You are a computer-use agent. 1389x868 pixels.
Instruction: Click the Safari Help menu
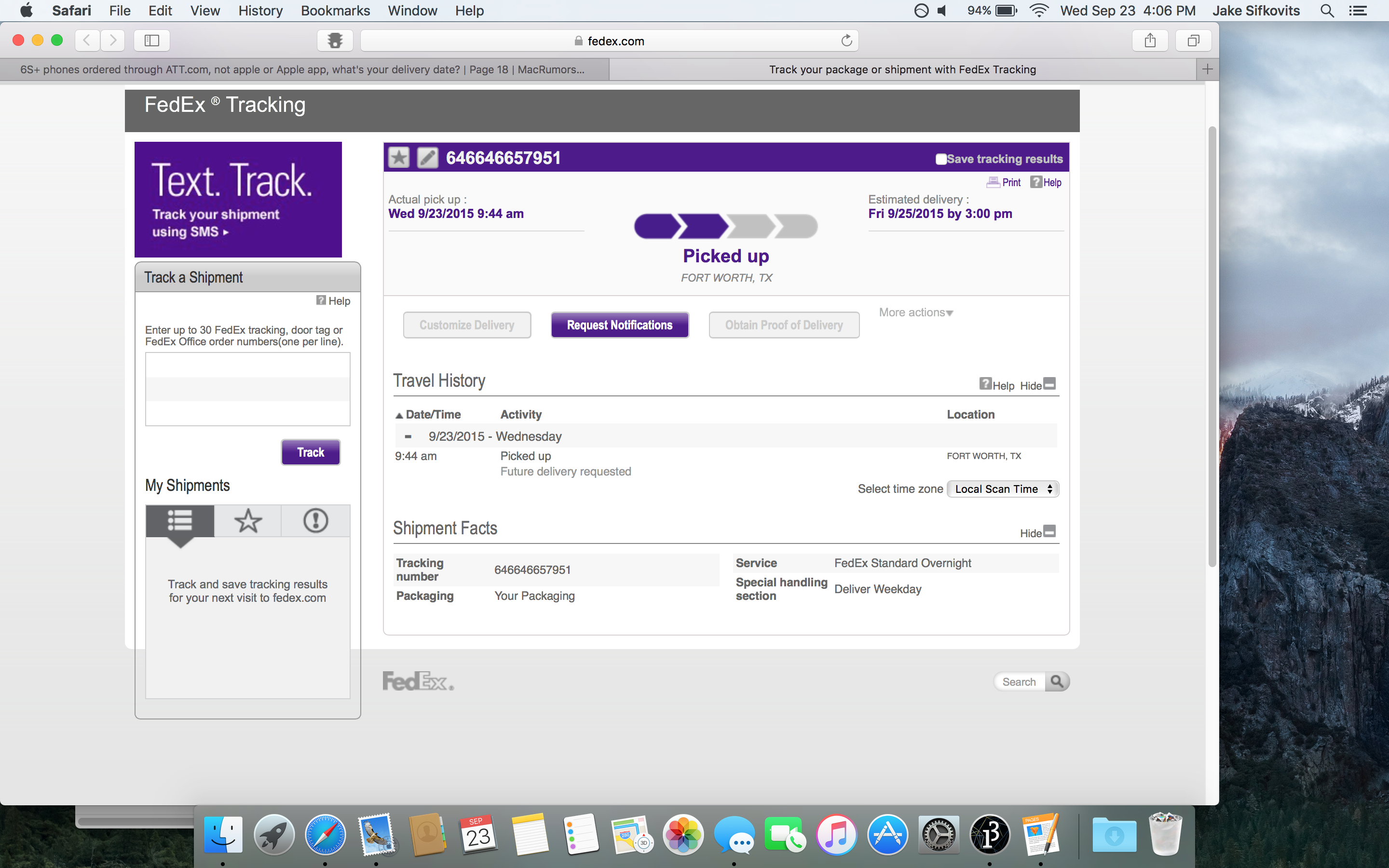click(x=469, y=11)
